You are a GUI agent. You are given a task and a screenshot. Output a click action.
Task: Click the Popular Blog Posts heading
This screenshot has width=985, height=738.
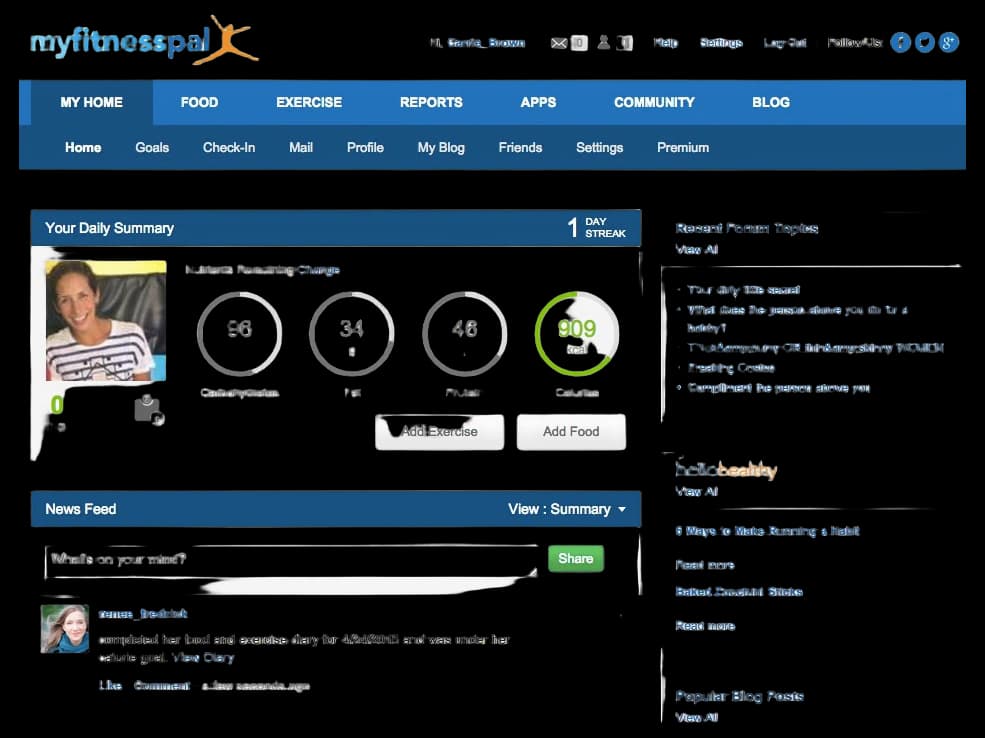(739, 696)
